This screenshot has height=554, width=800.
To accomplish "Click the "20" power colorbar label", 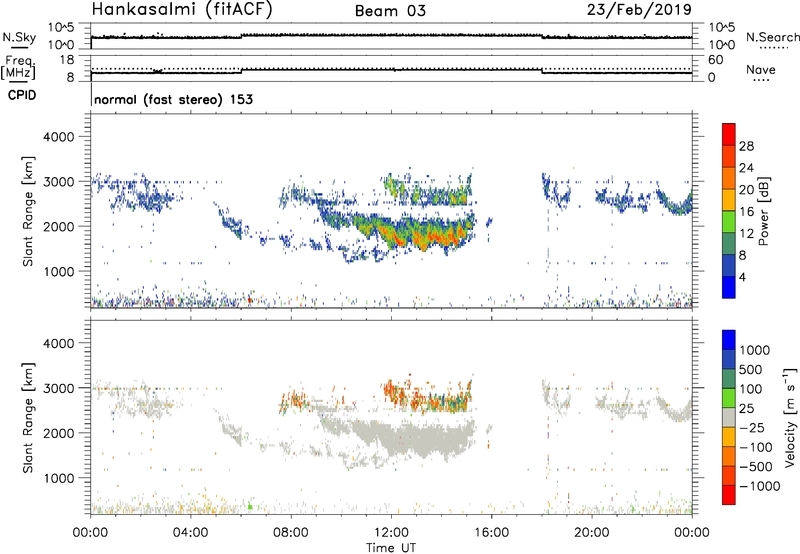I will 746,190.
